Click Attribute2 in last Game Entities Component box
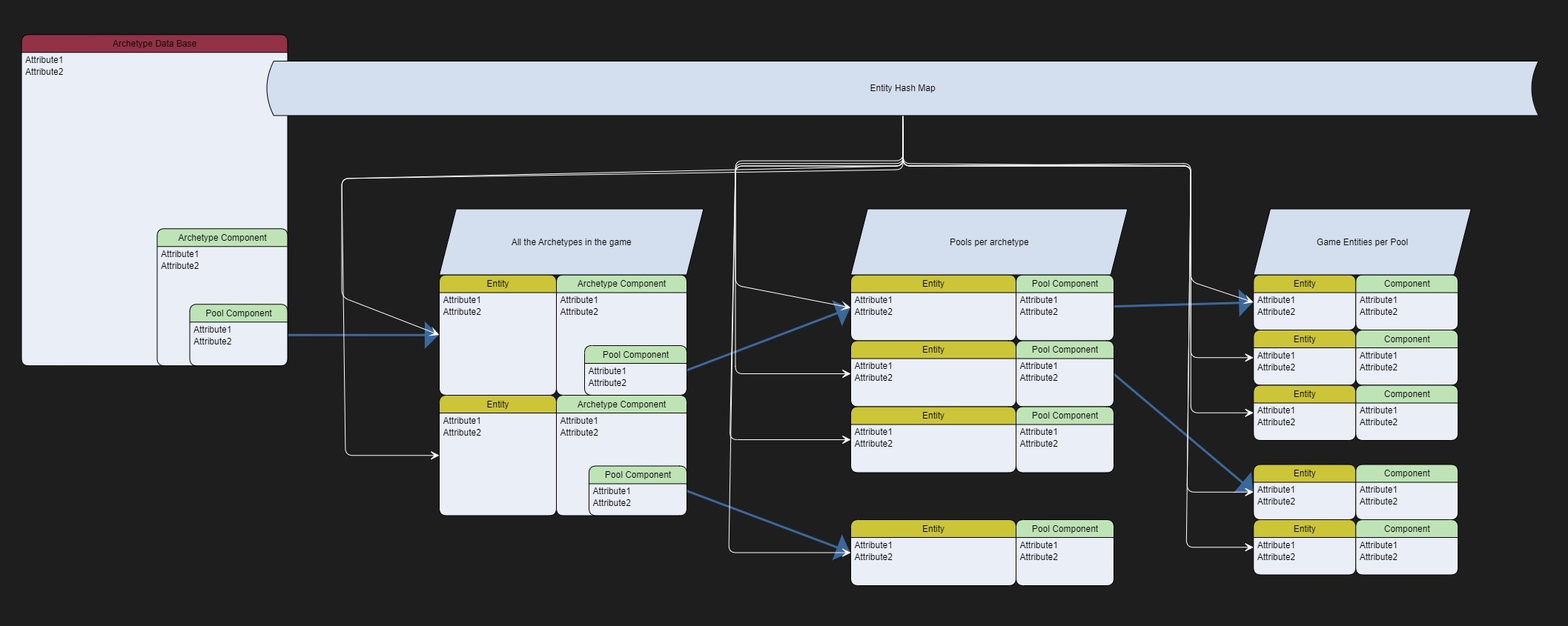The image size is (1568, 626). 1378,557
